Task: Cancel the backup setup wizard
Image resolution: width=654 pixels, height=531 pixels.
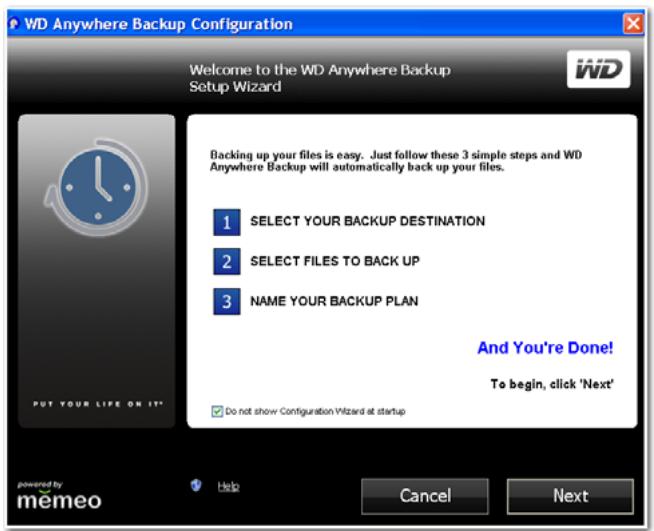Action: click(x=425, y=496)
